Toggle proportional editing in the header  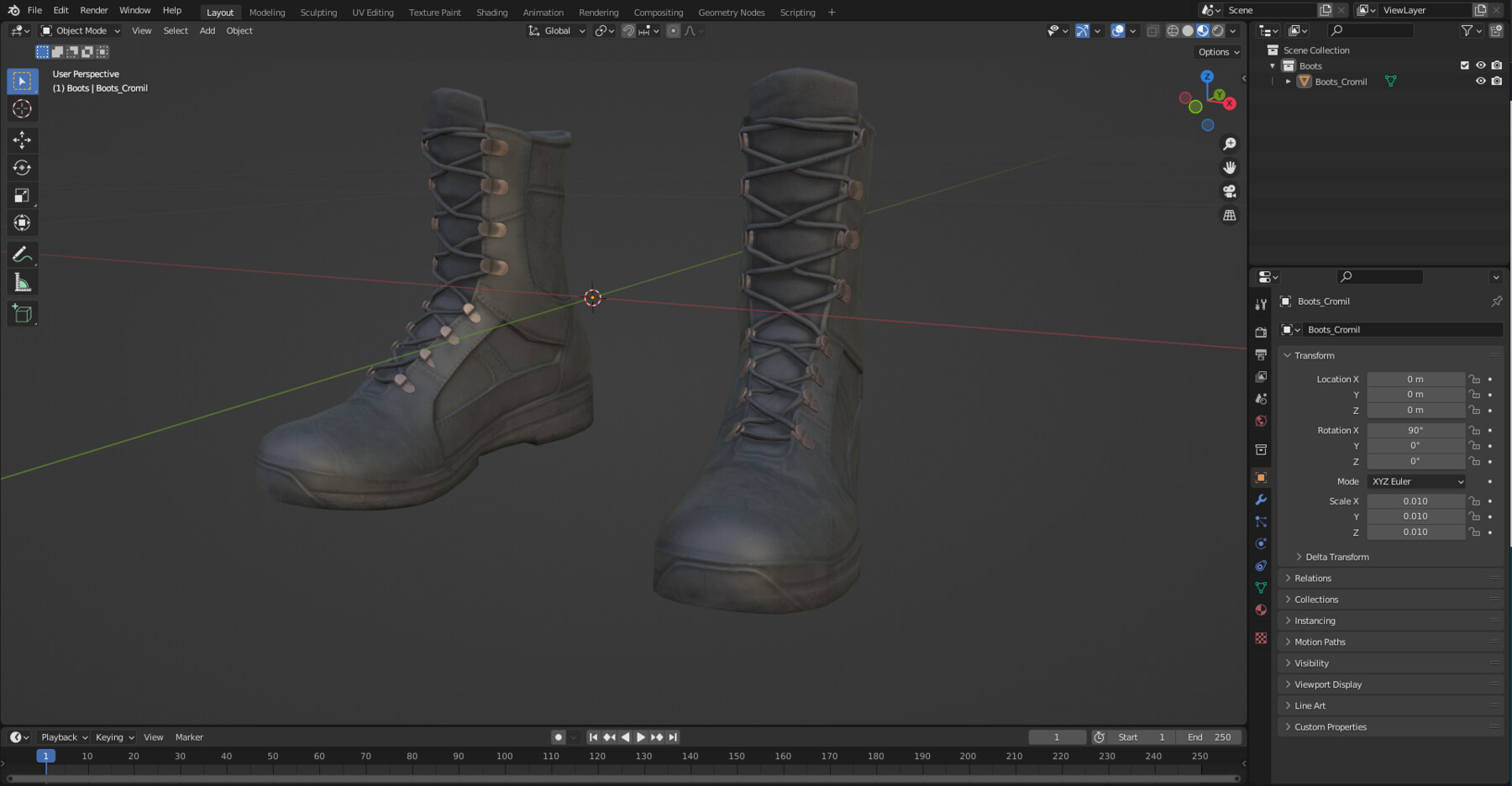click(673, 30)
